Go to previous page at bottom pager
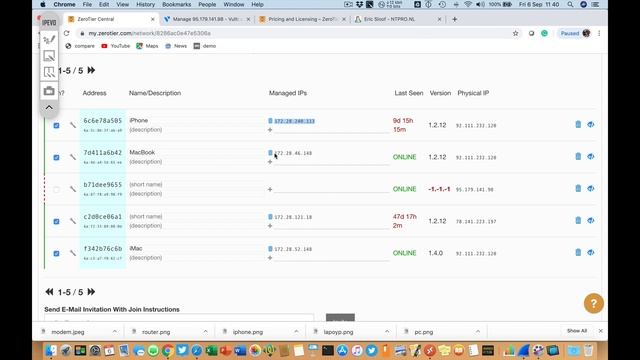Image resolution: width=640 pixels, height=360 pixels. pyautogui.click(x=49, y=292)
